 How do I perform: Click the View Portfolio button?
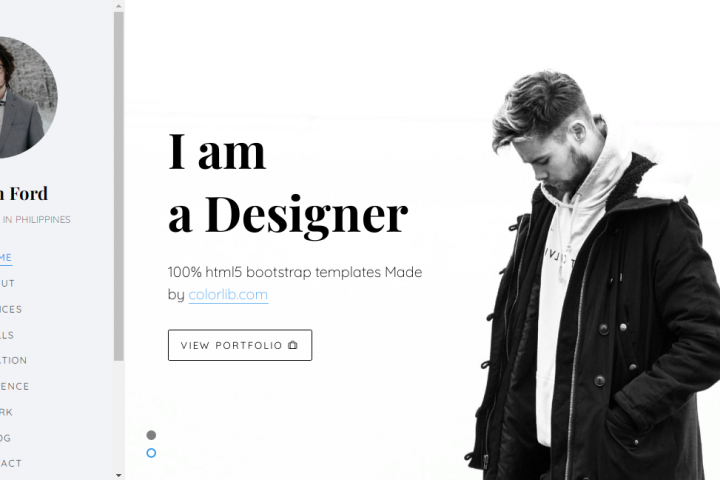coord(240,345)
